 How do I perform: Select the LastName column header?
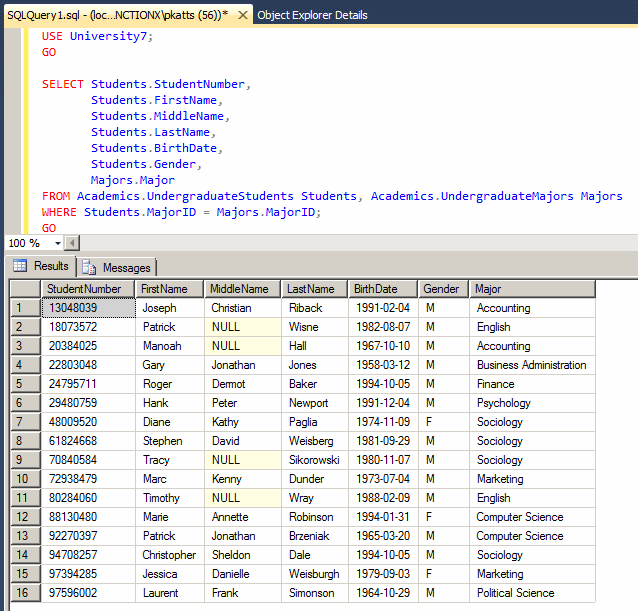click(315, 289)
